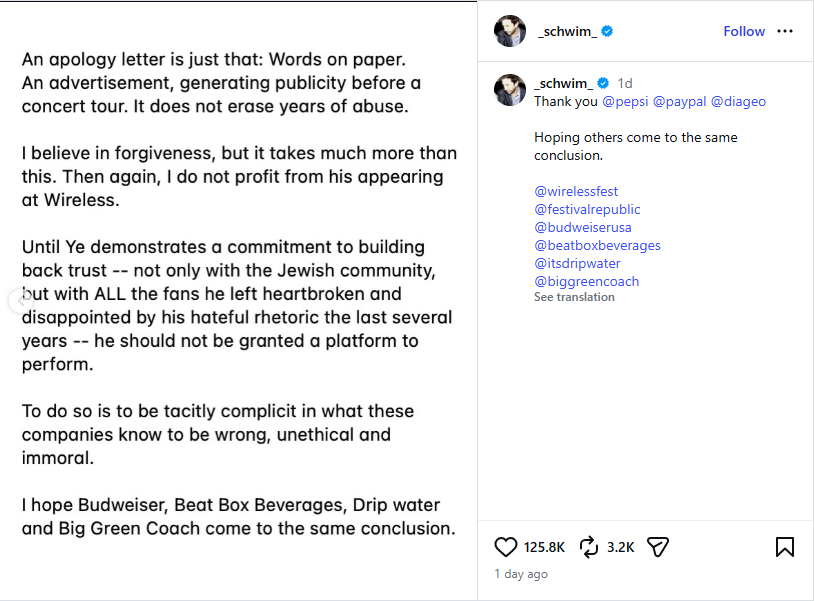Repost using the arrows icon
815x601 pixels.
pyautogui.click(x=589, y=546)
